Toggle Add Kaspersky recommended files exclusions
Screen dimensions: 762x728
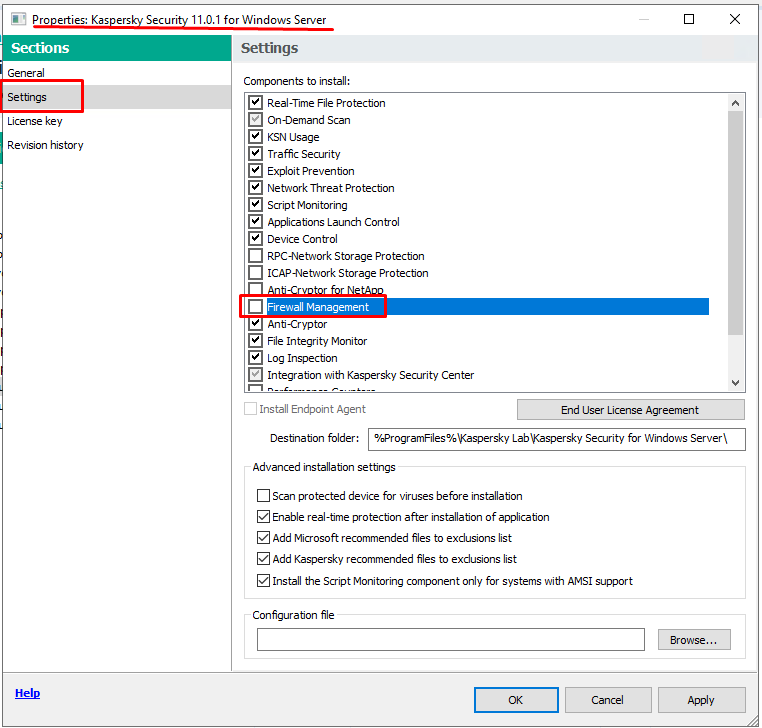point(263,559)
